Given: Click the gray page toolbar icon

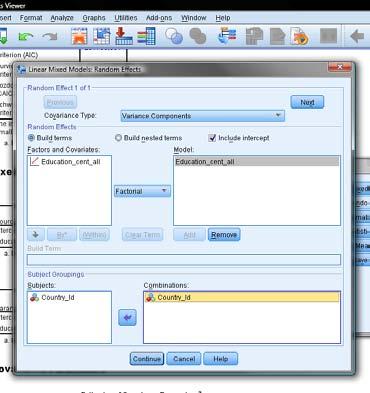Looking at the screenshot, I should pos(277,36).
